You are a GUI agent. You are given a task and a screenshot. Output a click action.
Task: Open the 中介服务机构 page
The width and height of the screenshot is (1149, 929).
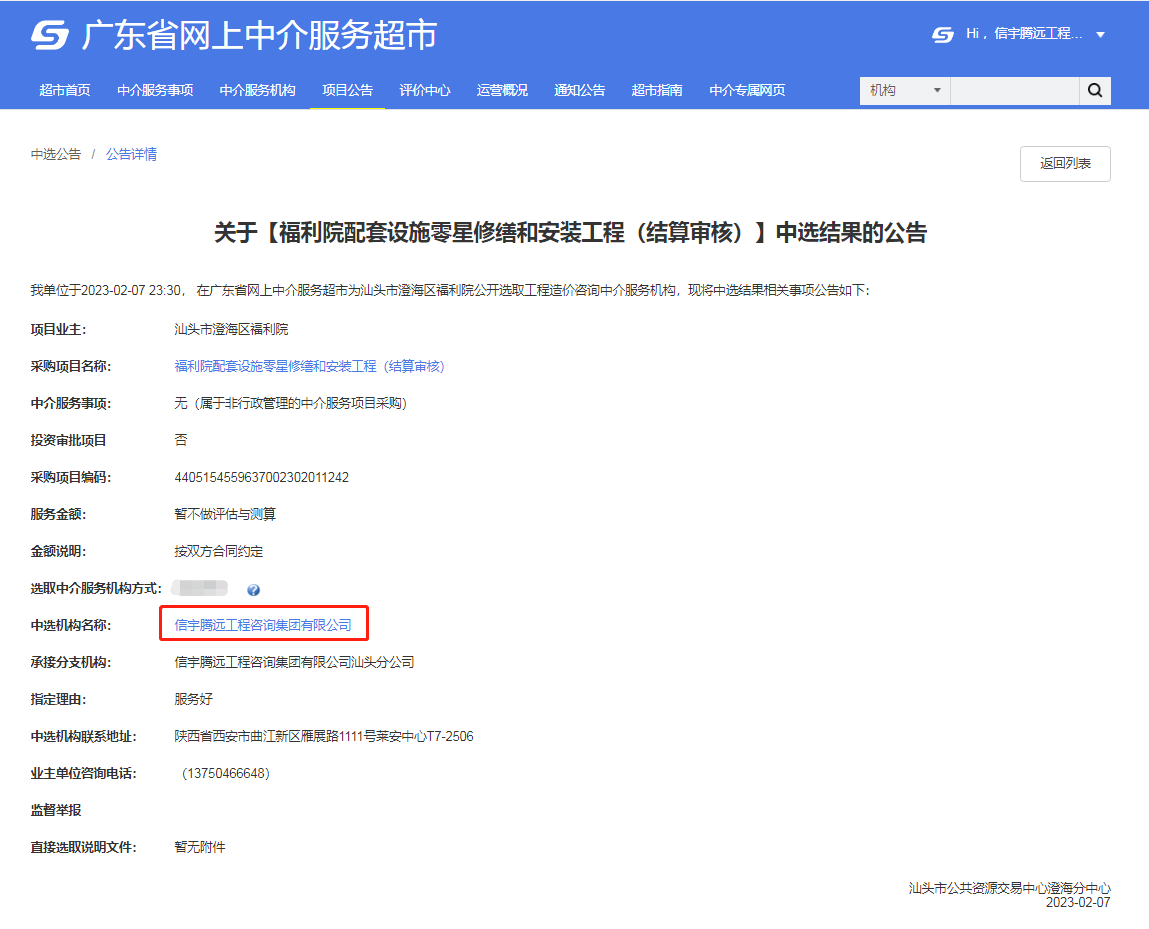(x=257, y=89)
